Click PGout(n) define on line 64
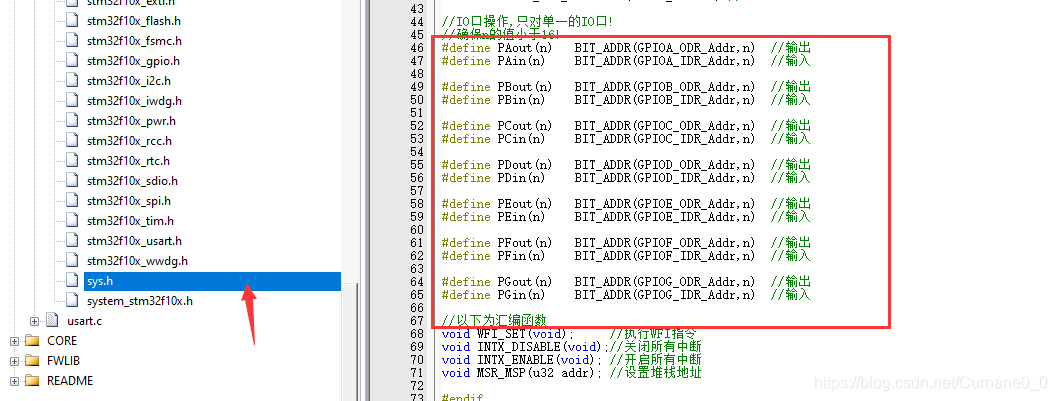The height and width of the screenshot is (401, 1057). [x=524, y=282]
